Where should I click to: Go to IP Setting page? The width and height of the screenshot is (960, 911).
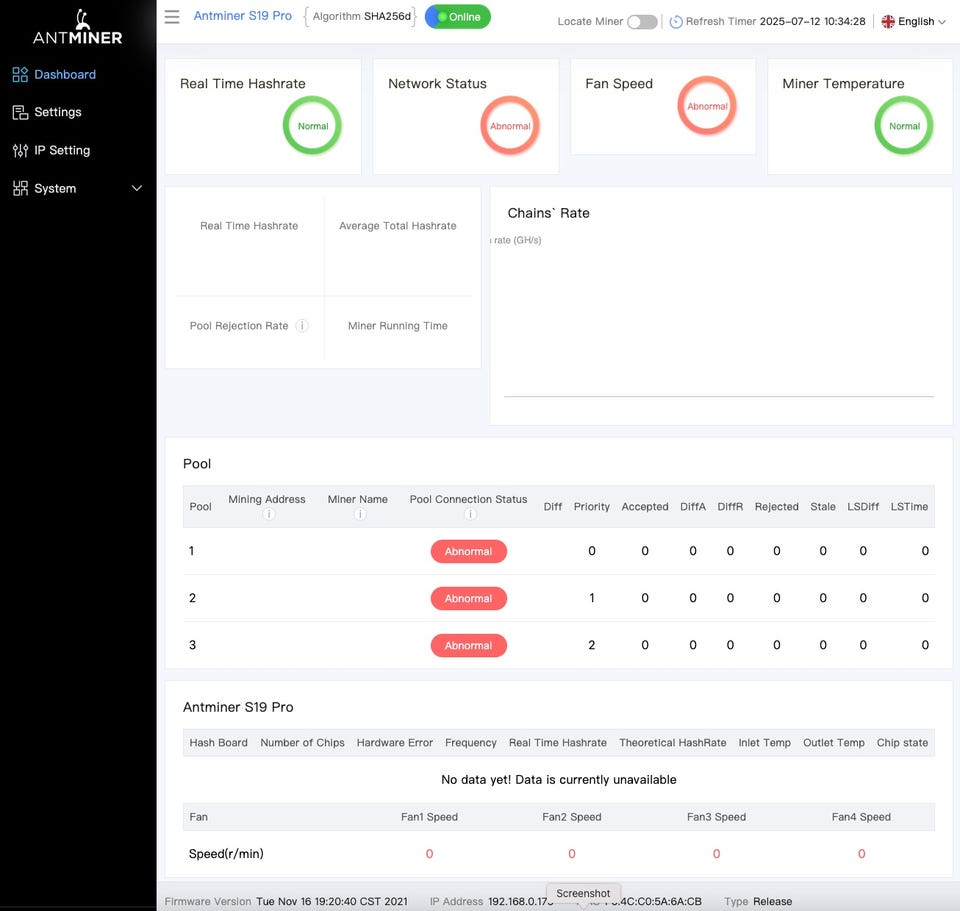pyautogui.click(x=62, y=150)
